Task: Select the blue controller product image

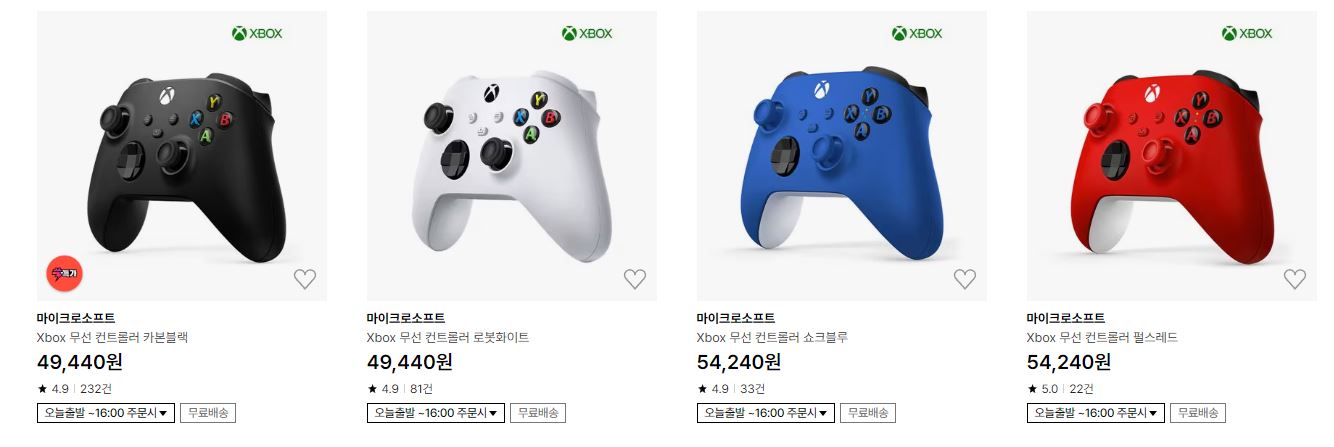Action: 842,156
